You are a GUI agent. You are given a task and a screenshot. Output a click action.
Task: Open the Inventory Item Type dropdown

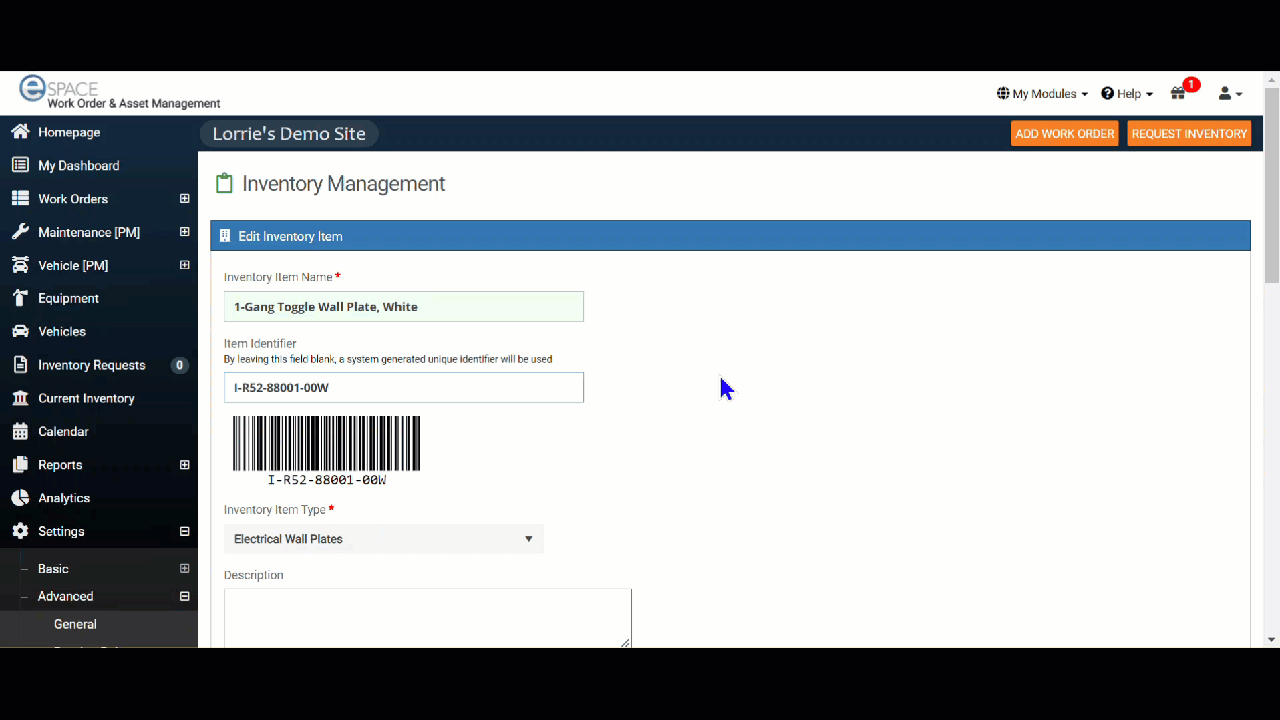(383, 539)
